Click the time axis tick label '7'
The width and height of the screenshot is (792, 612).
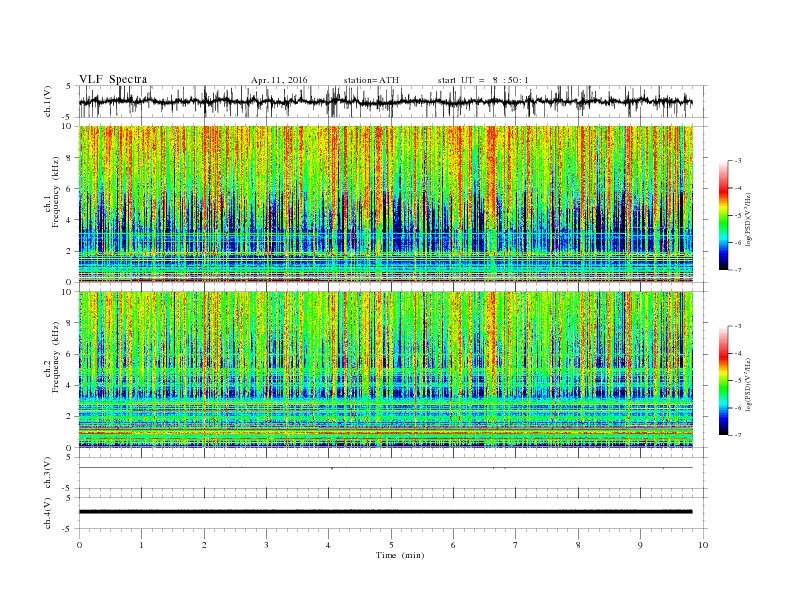[516, 545]
